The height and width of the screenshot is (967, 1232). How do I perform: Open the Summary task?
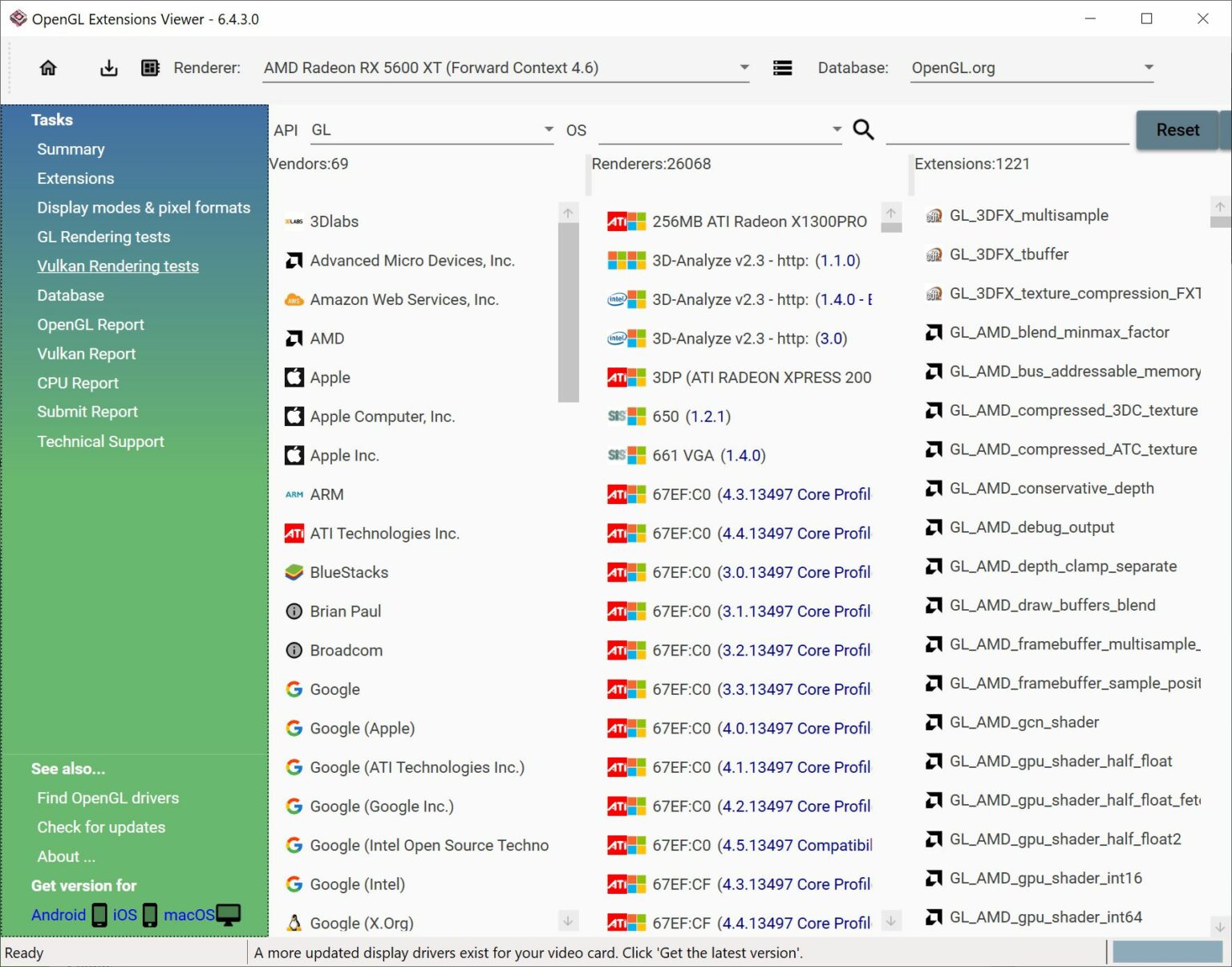[71, 149]
